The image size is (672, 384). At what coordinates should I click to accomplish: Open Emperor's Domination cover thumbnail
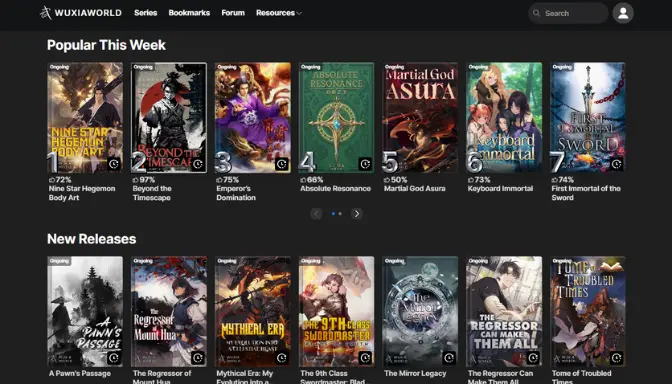[x=253, y=117]
